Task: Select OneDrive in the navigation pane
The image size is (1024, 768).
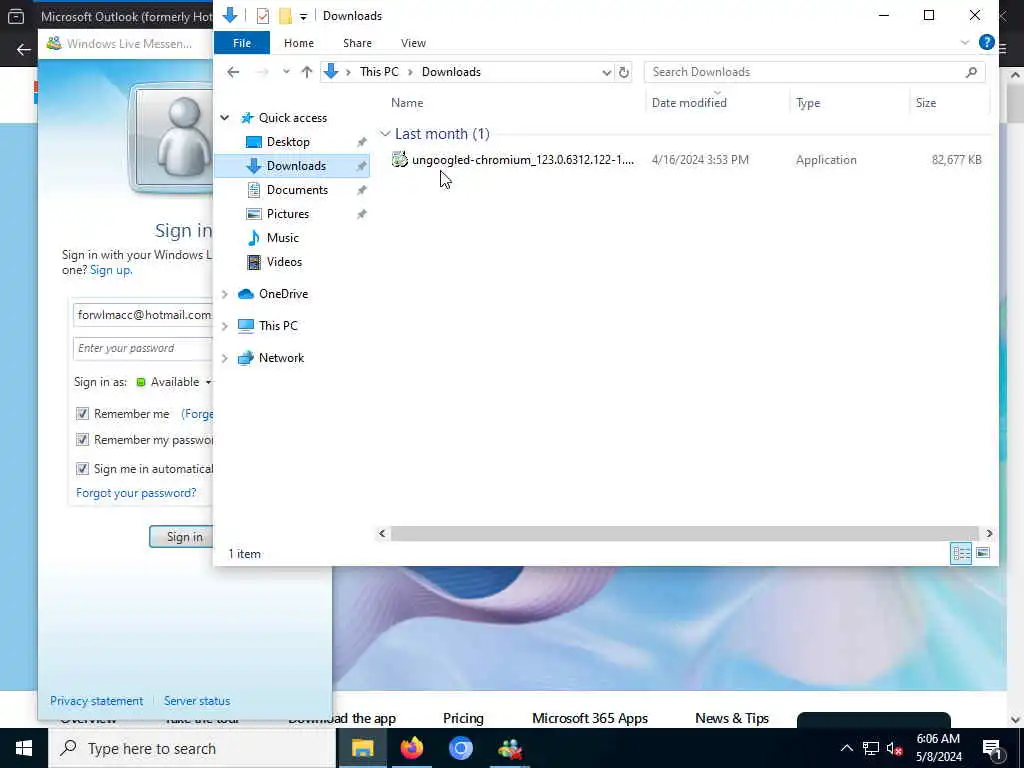Action: 283,294
